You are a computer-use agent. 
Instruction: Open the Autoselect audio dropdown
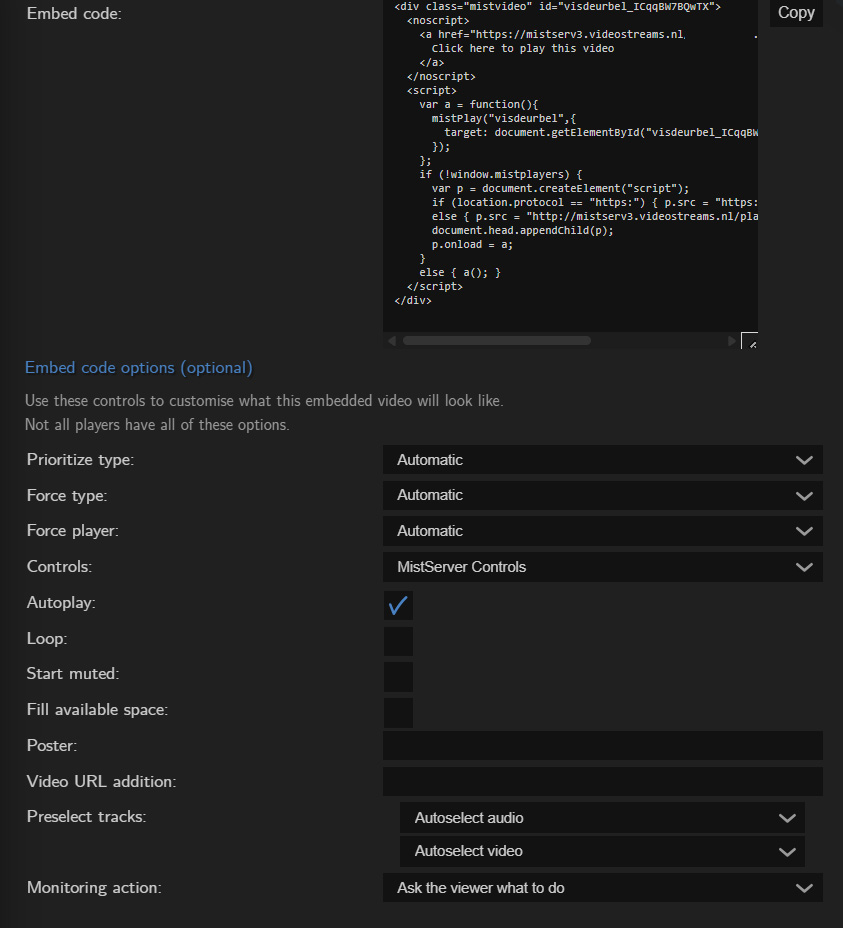click(x=600, y=817)
